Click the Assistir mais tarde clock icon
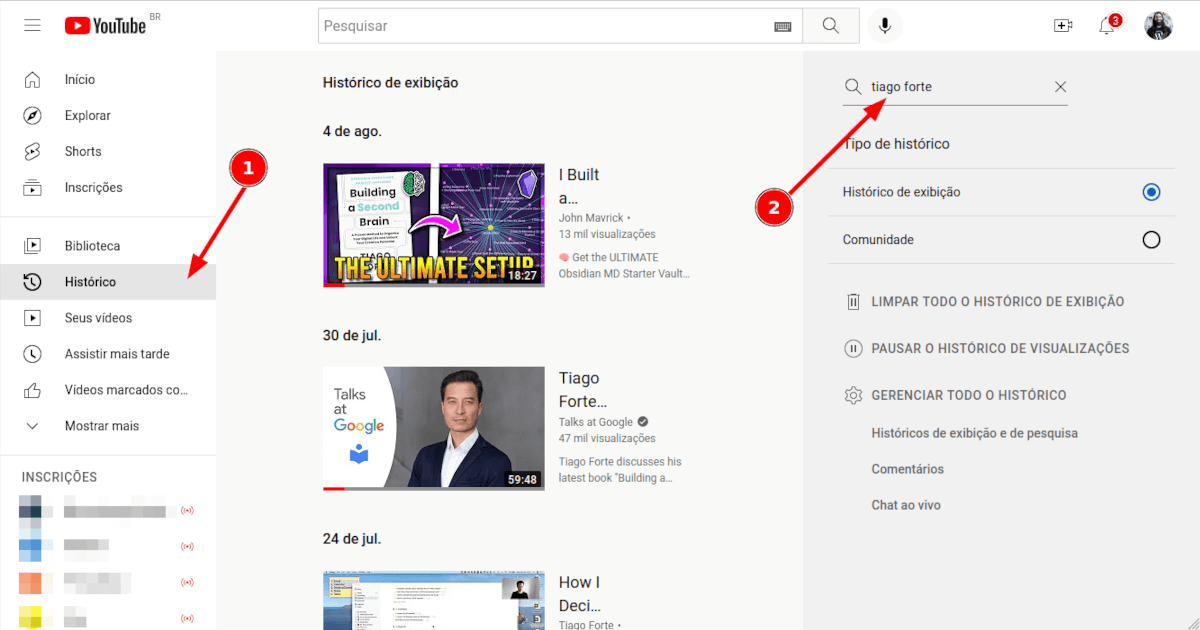The width and height of the screenshot is (1200, 630). pos(32,354)
